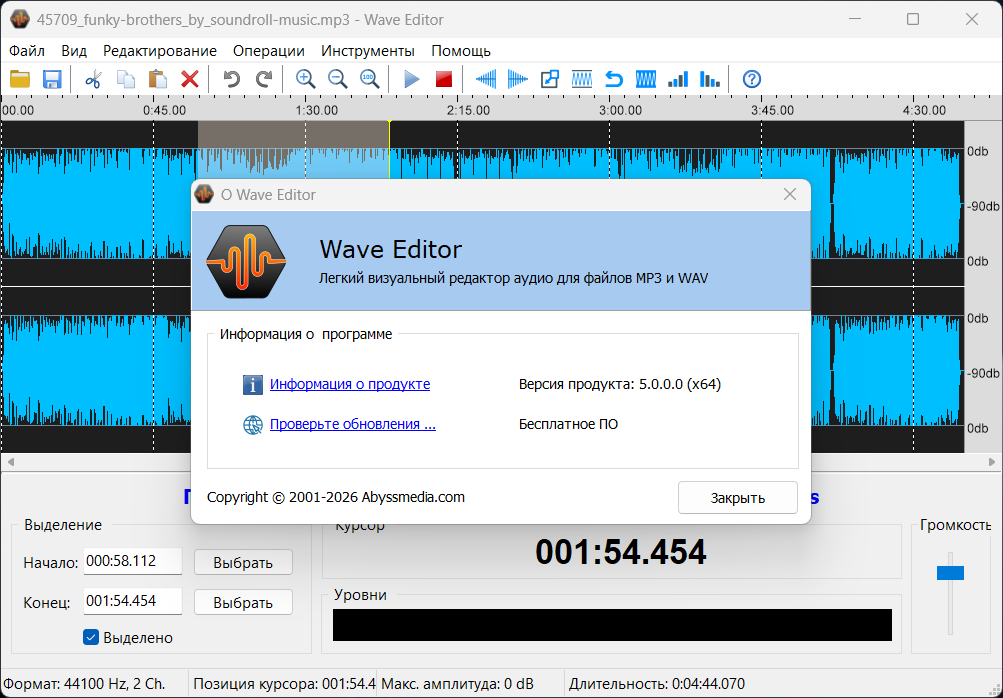1003x698 pixels.
Task: Open the Редактирование menu
Action: (x=160, y=51)
